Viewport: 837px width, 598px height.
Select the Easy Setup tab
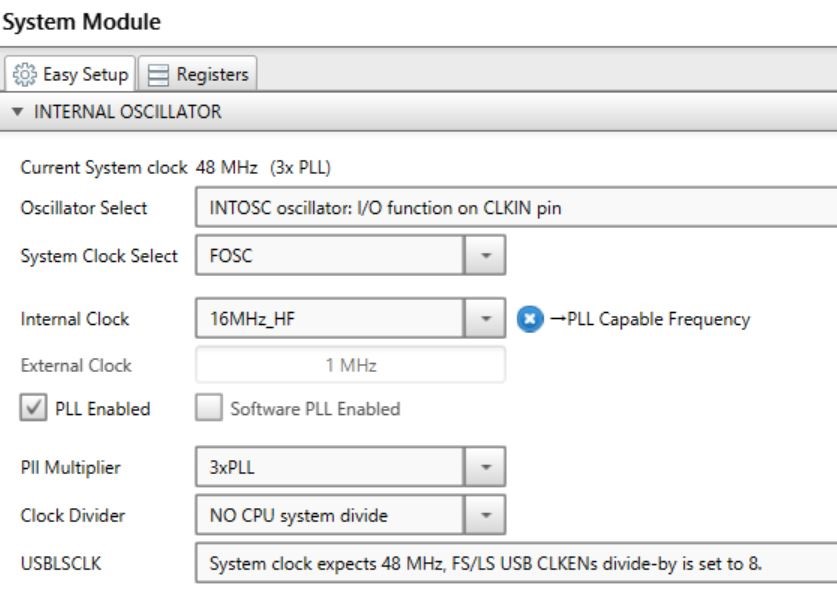(x=72, y=74)
